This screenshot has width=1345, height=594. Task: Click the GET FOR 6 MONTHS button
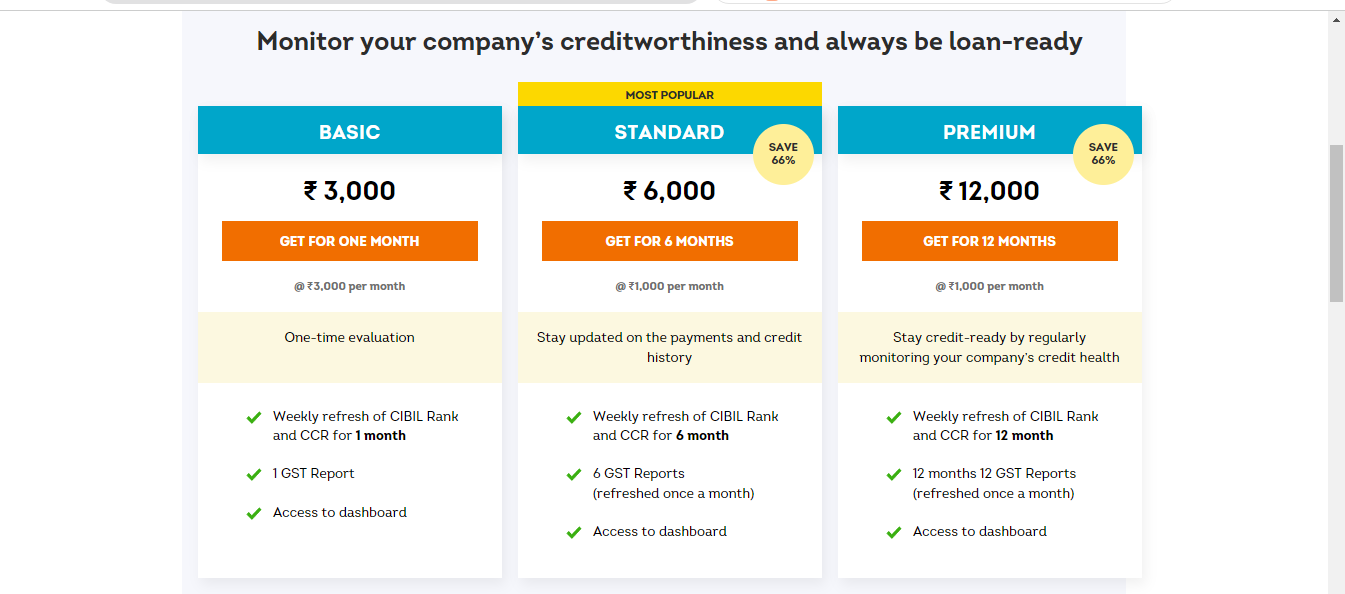[x=669, y=241]
